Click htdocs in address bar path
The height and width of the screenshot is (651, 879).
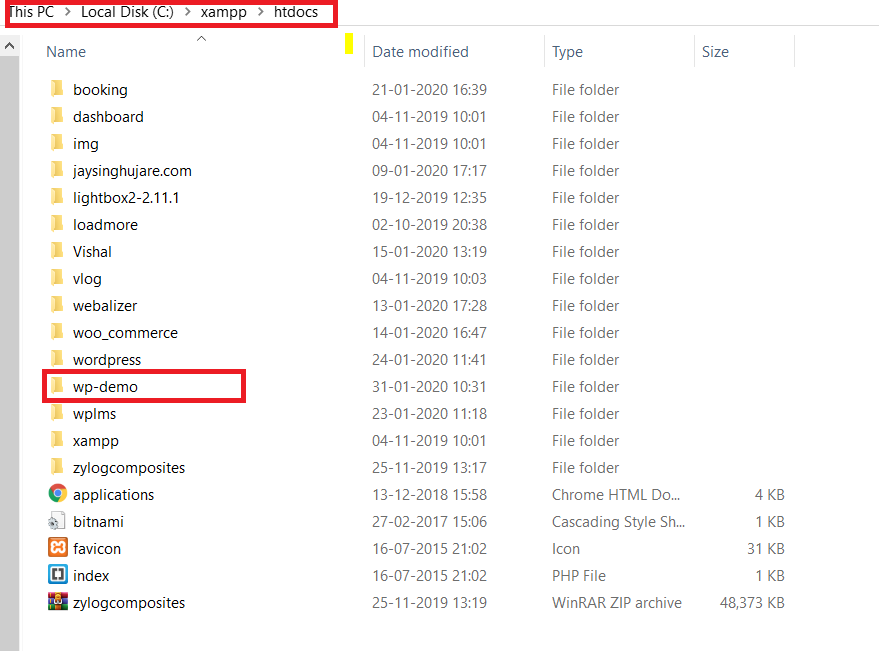point(296,12)
